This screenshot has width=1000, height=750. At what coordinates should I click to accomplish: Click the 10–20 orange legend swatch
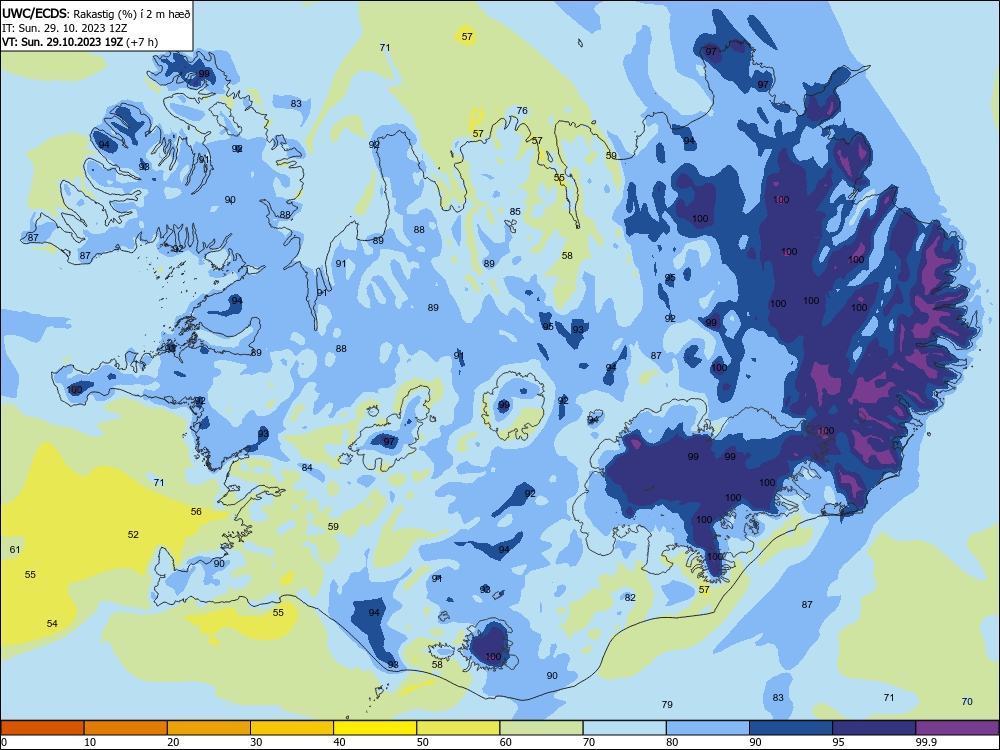click(126, 728)
